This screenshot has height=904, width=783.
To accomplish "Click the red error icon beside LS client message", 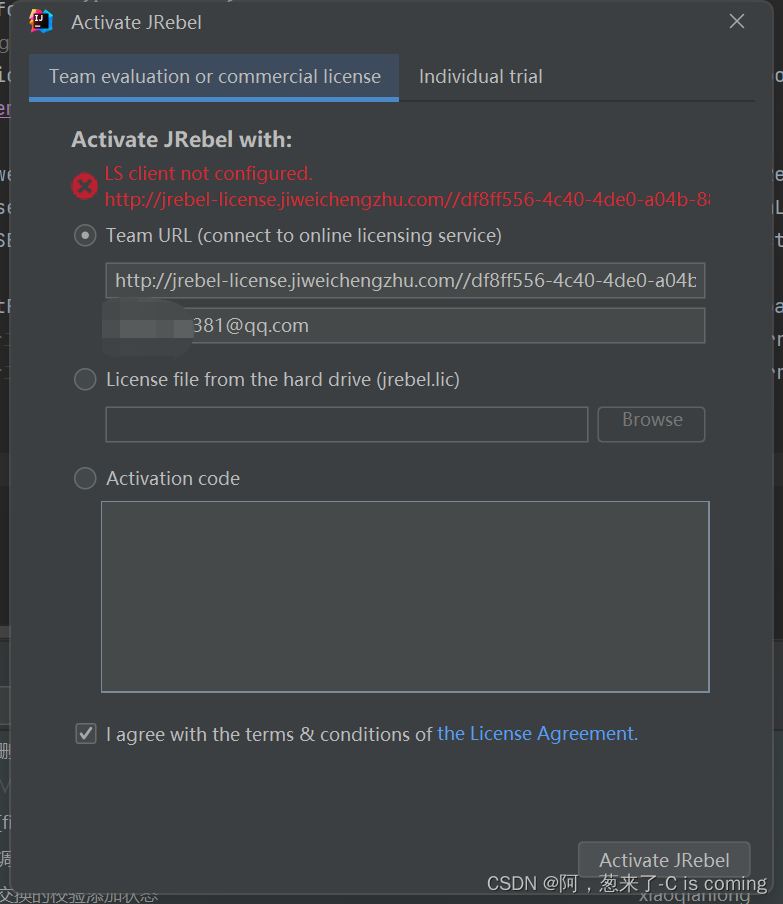I will click(x=85, y=186).
